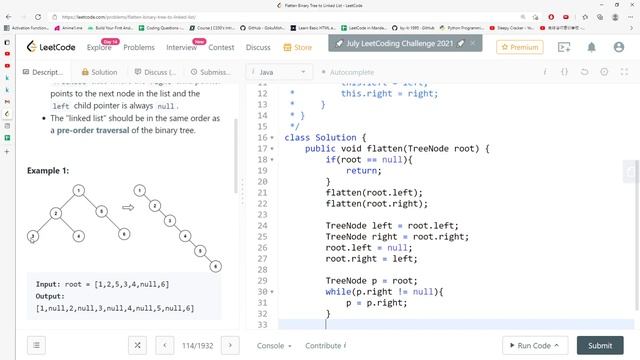
Task: Switch to the Solution tab
Action: 100,72
